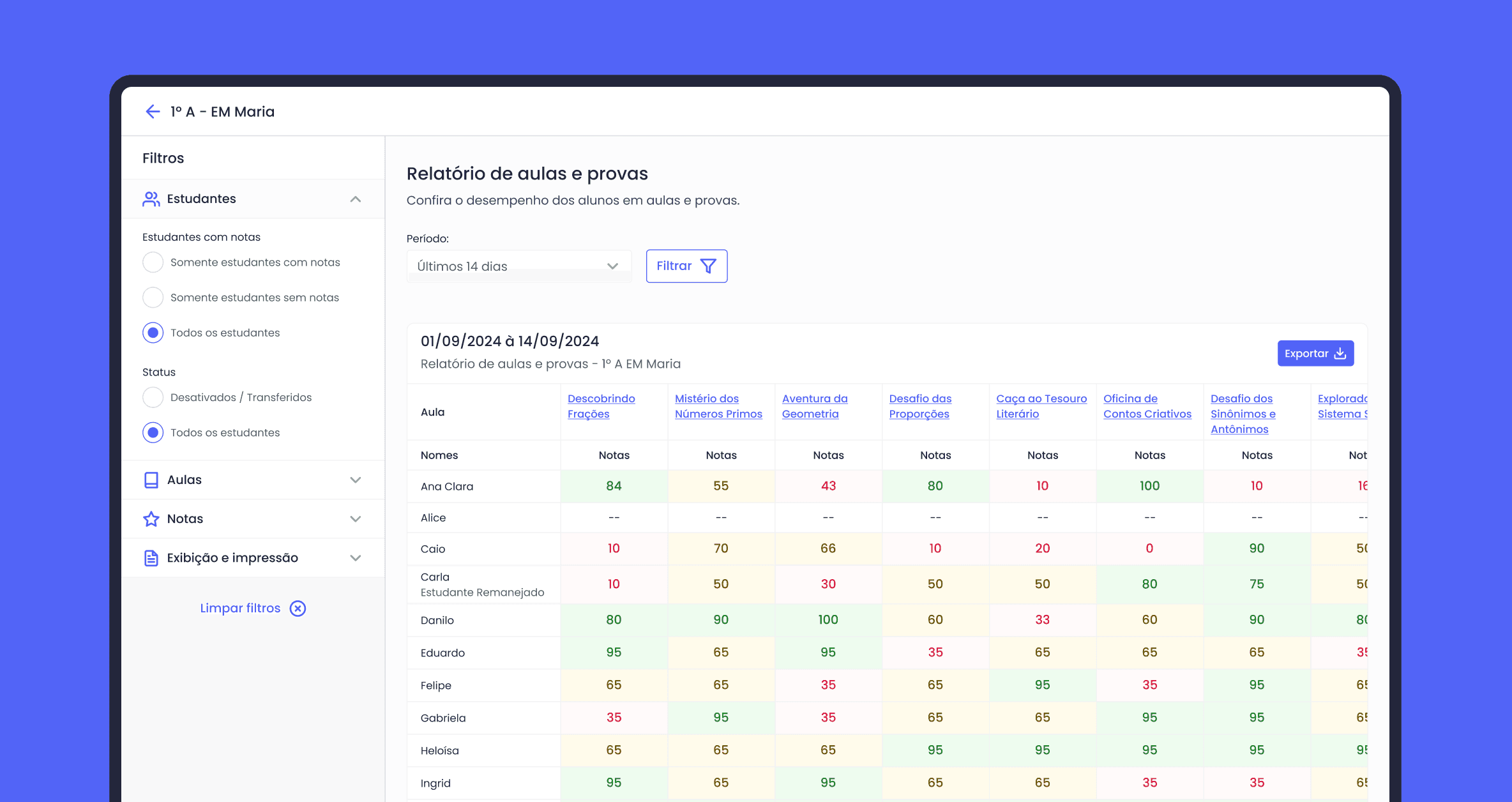Expand the Aulas filter section
Viewport: 1512px width, 802px height.
(x=356, y=480)
